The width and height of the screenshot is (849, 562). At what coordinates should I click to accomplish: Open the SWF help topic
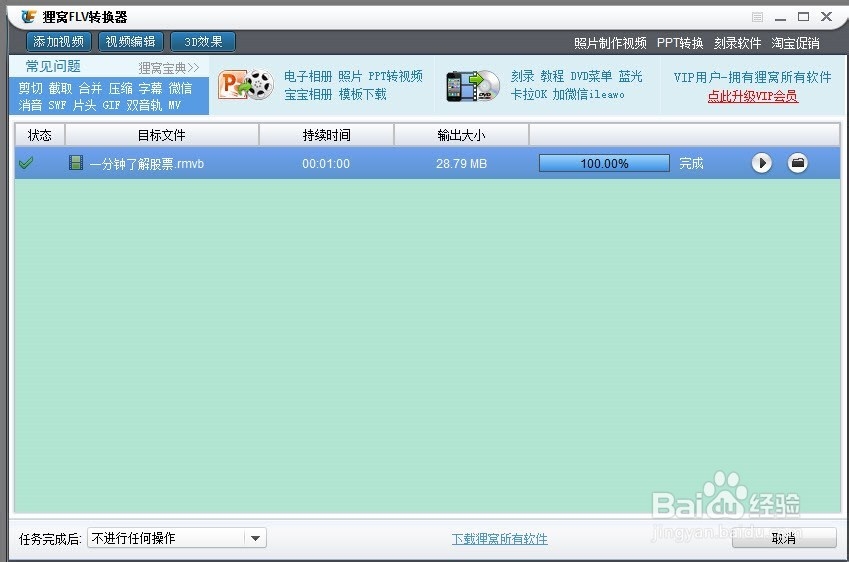tap(57, 105)
